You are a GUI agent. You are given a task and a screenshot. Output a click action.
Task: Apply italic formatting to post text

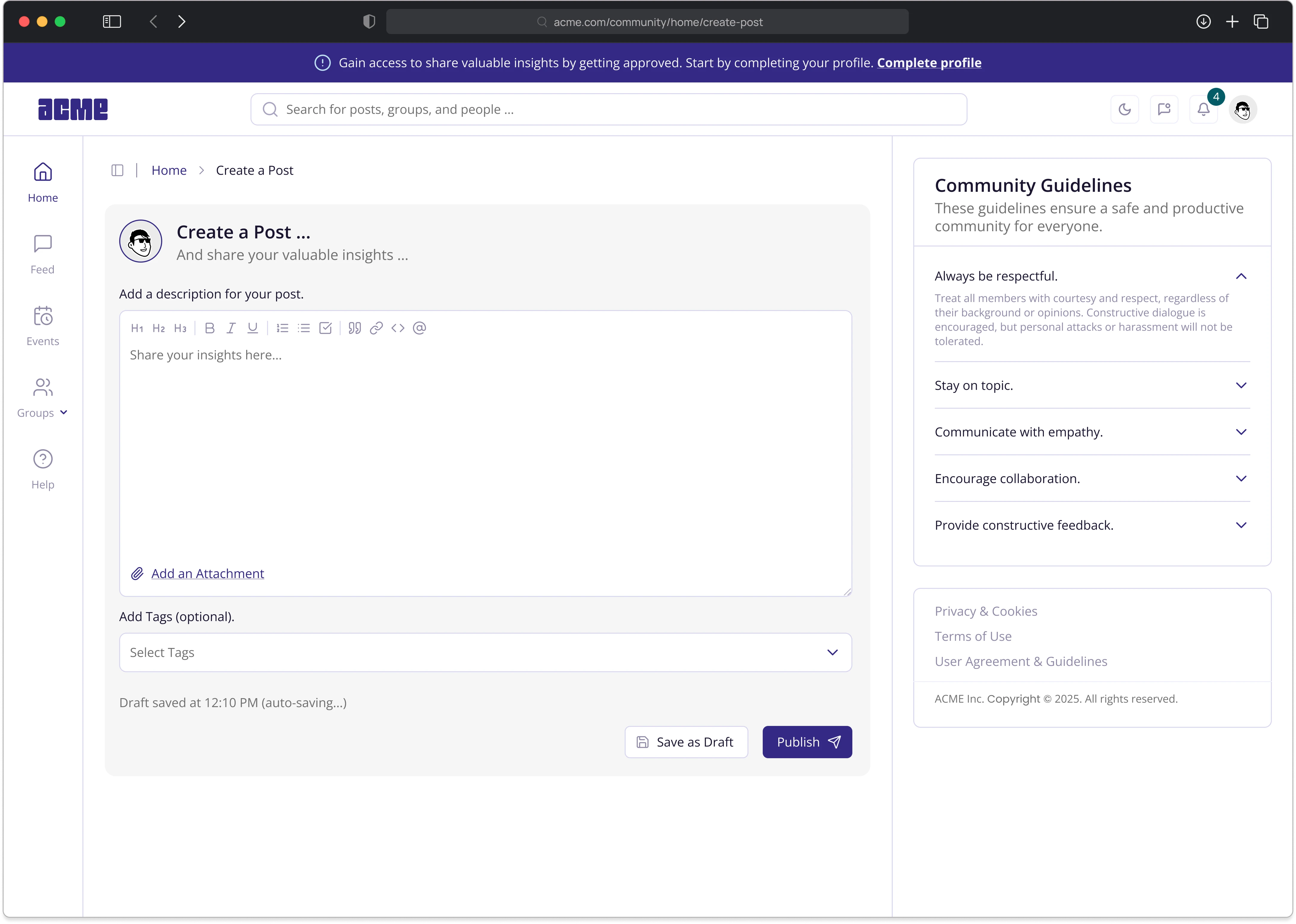pyautogui.click(x=231, y=328)
